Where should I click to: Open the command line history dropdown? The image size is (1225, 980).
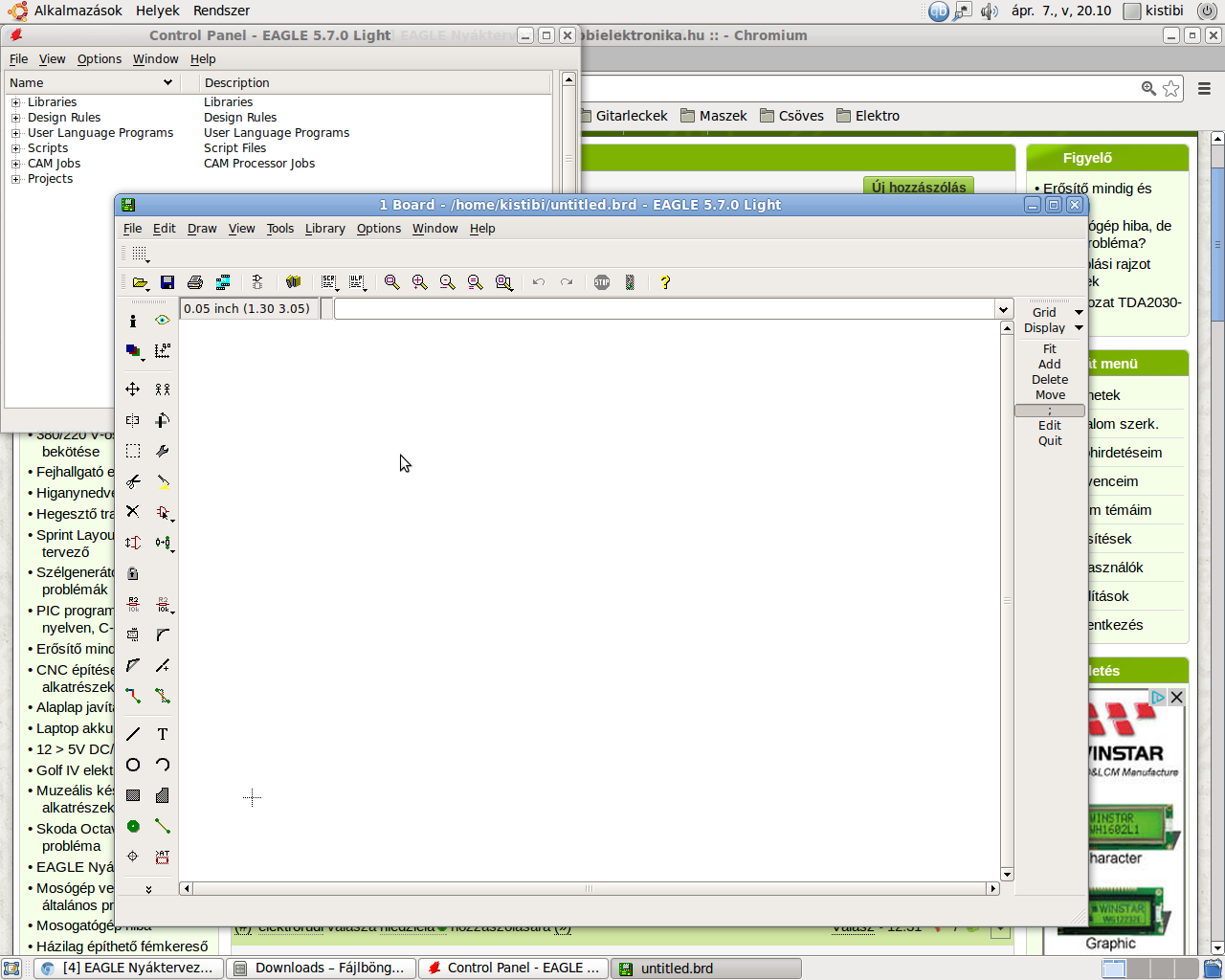(x=1003, y=309)
